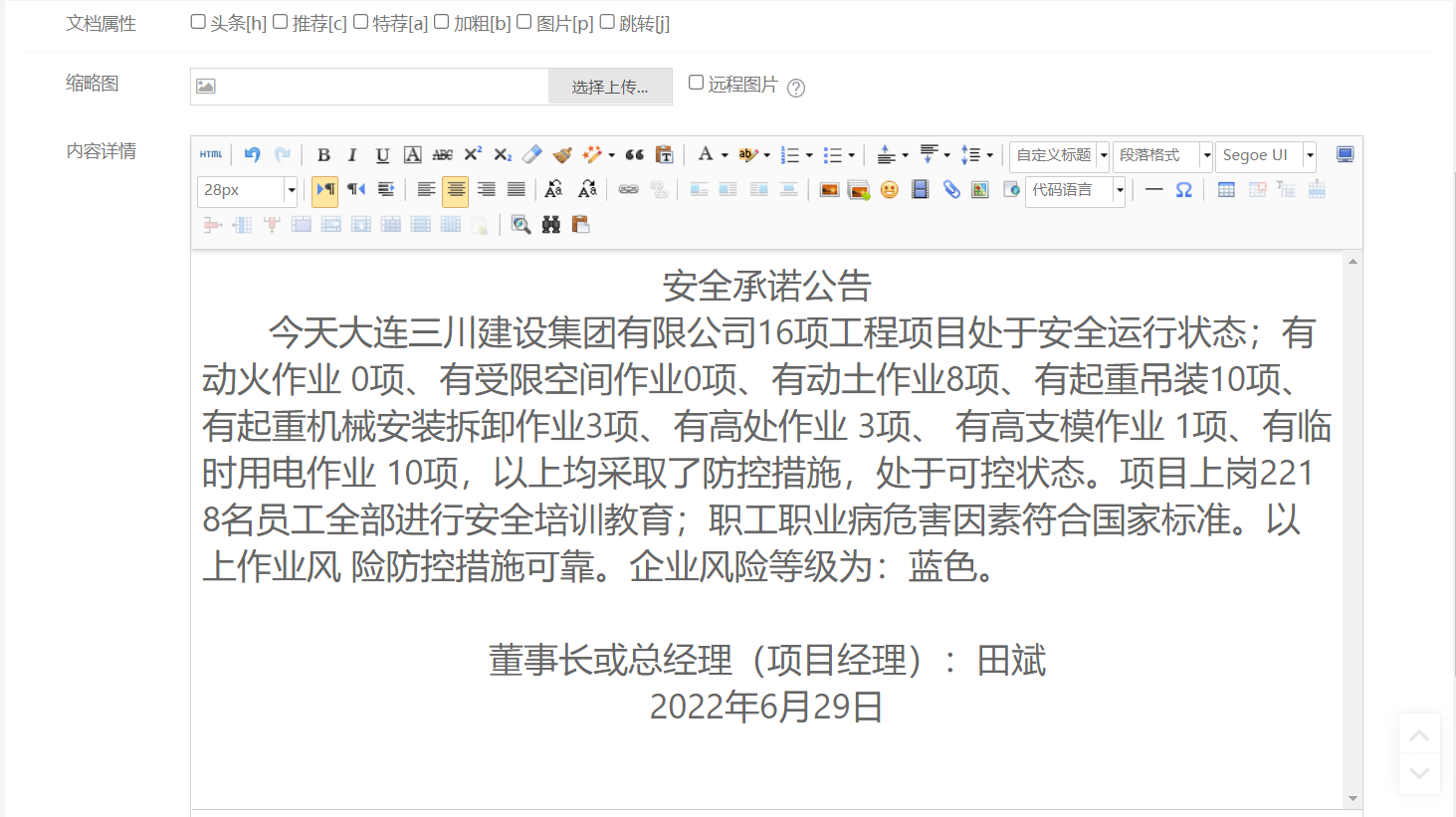Image resolution: width=1456 pixels, height=817 pixels.
Task: Insert an emoticon
Action: point(890,190)
